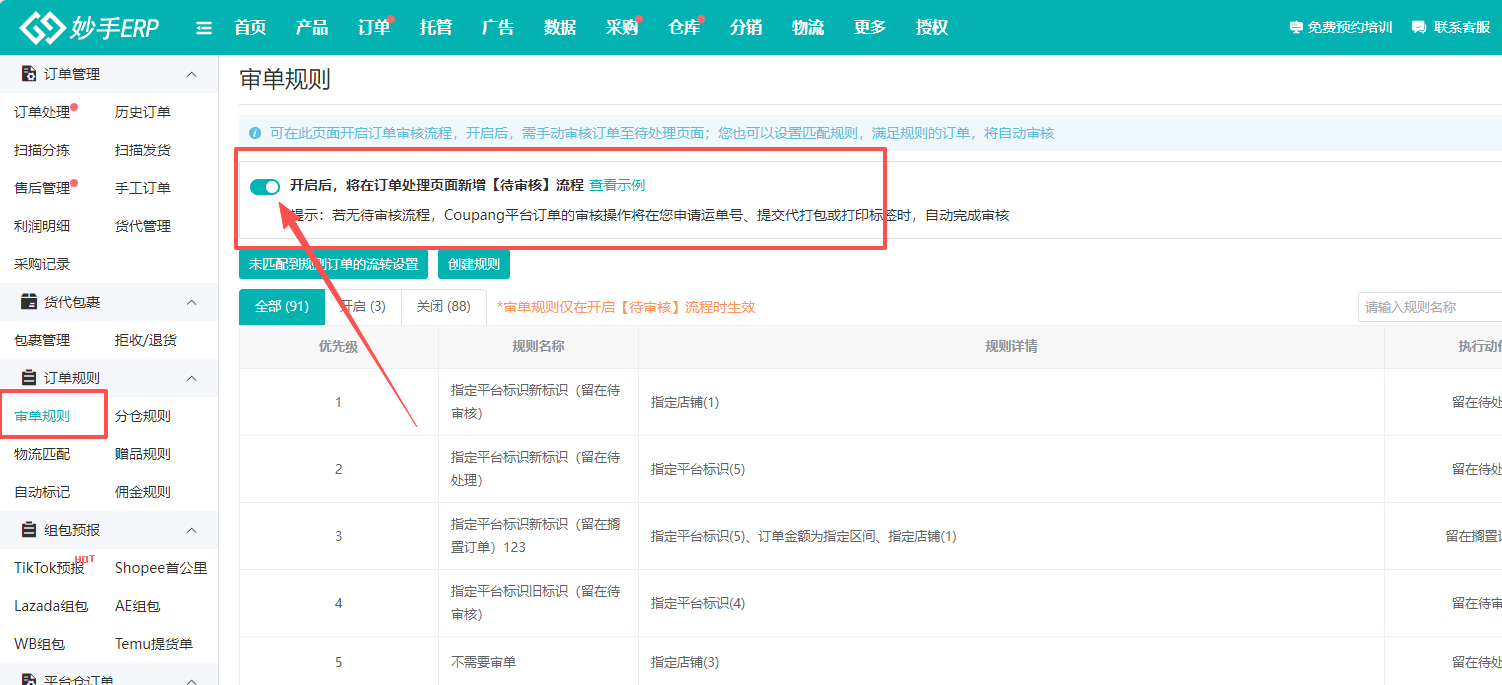Open the 仓库 menu in the top bar
This screenshot has height=685, width=1502.
(x=684, y=27)
